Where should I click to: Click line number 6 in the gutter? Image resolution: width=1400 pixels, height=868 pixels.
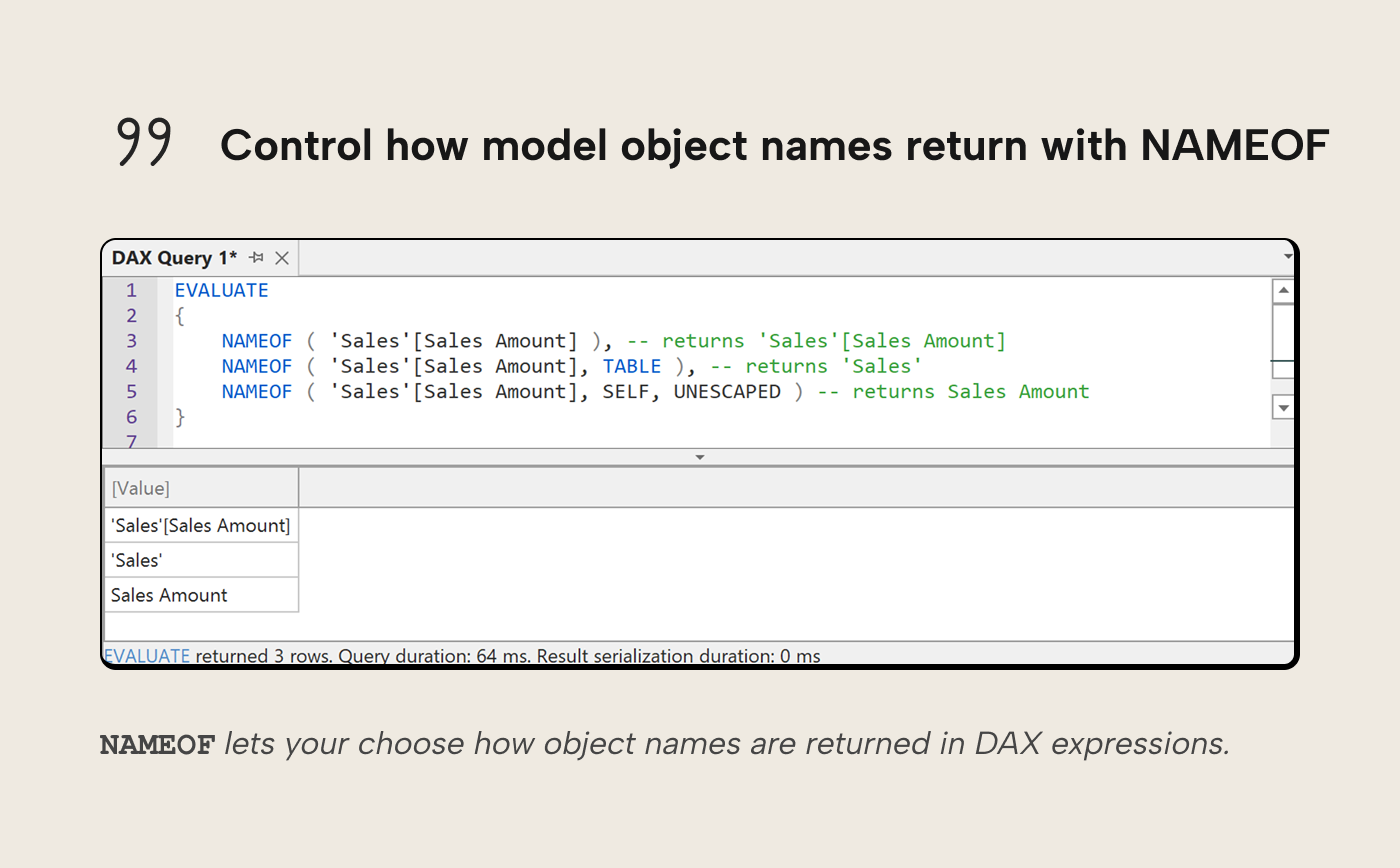pos(131,417)
